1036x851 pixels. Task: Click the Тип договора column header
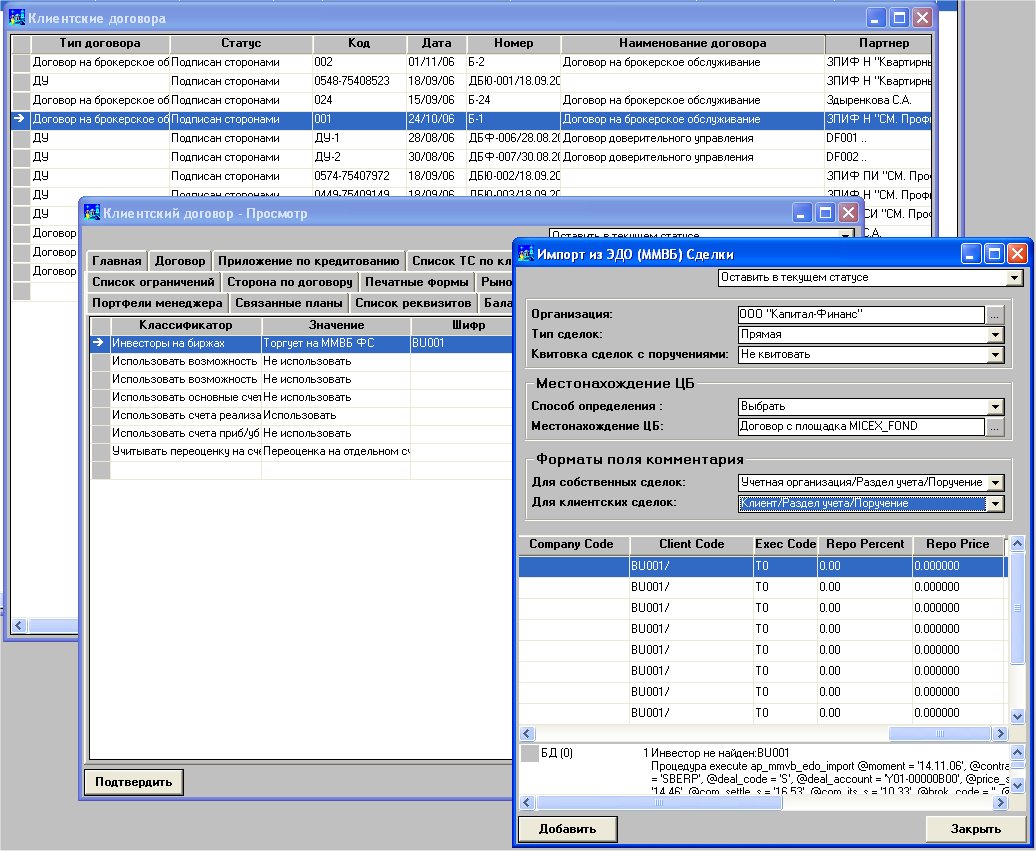click(100, 44)
